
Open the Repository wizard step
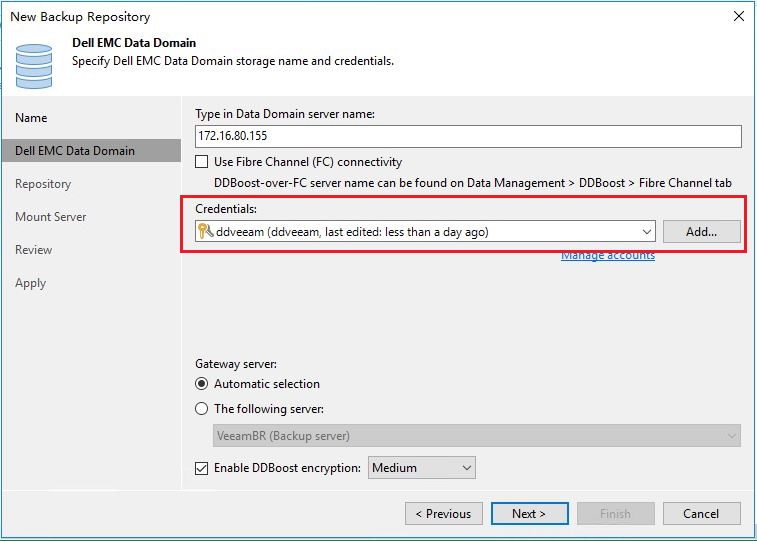pyautogui.click(x=43, y=184)
